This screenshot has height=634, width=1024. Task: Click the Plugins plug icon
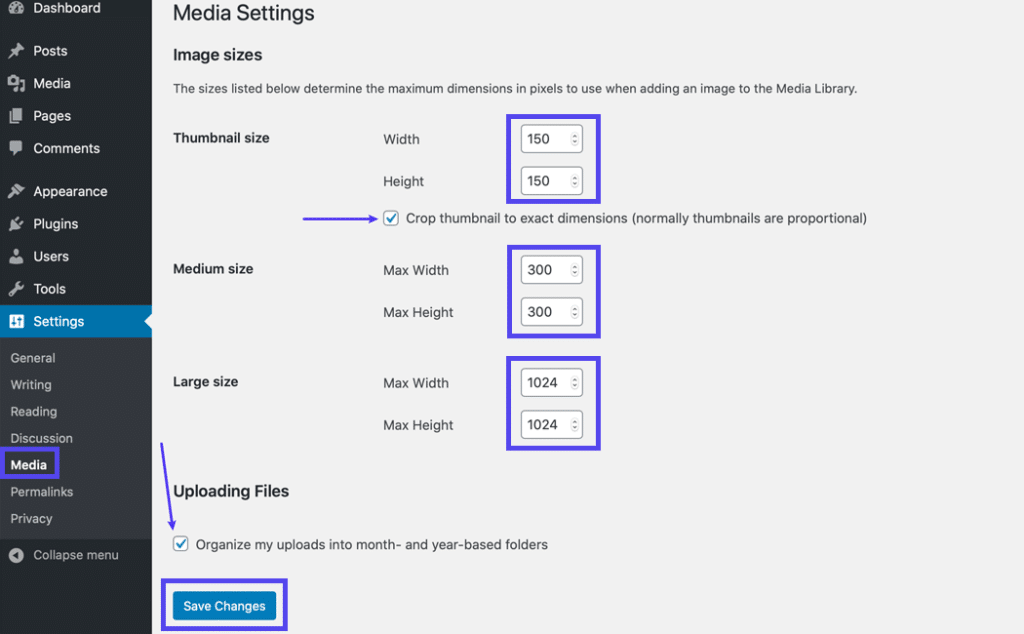(x=16, y=224)
